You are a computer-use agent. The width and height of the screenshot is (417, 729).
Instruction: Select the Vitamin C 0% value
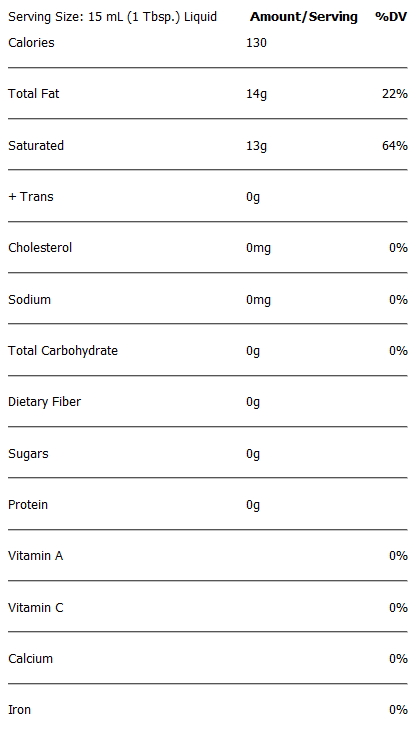click(398, 608)
